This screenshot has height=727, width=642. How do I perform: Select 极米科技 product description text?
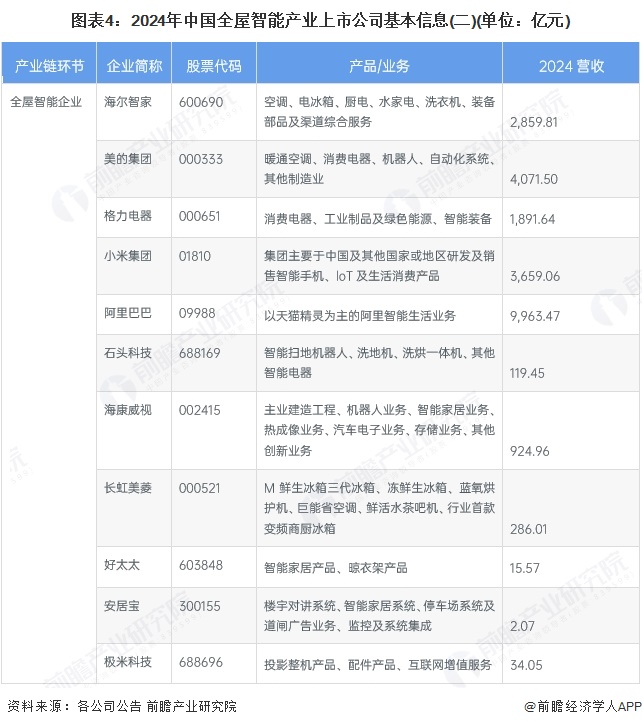378,664
